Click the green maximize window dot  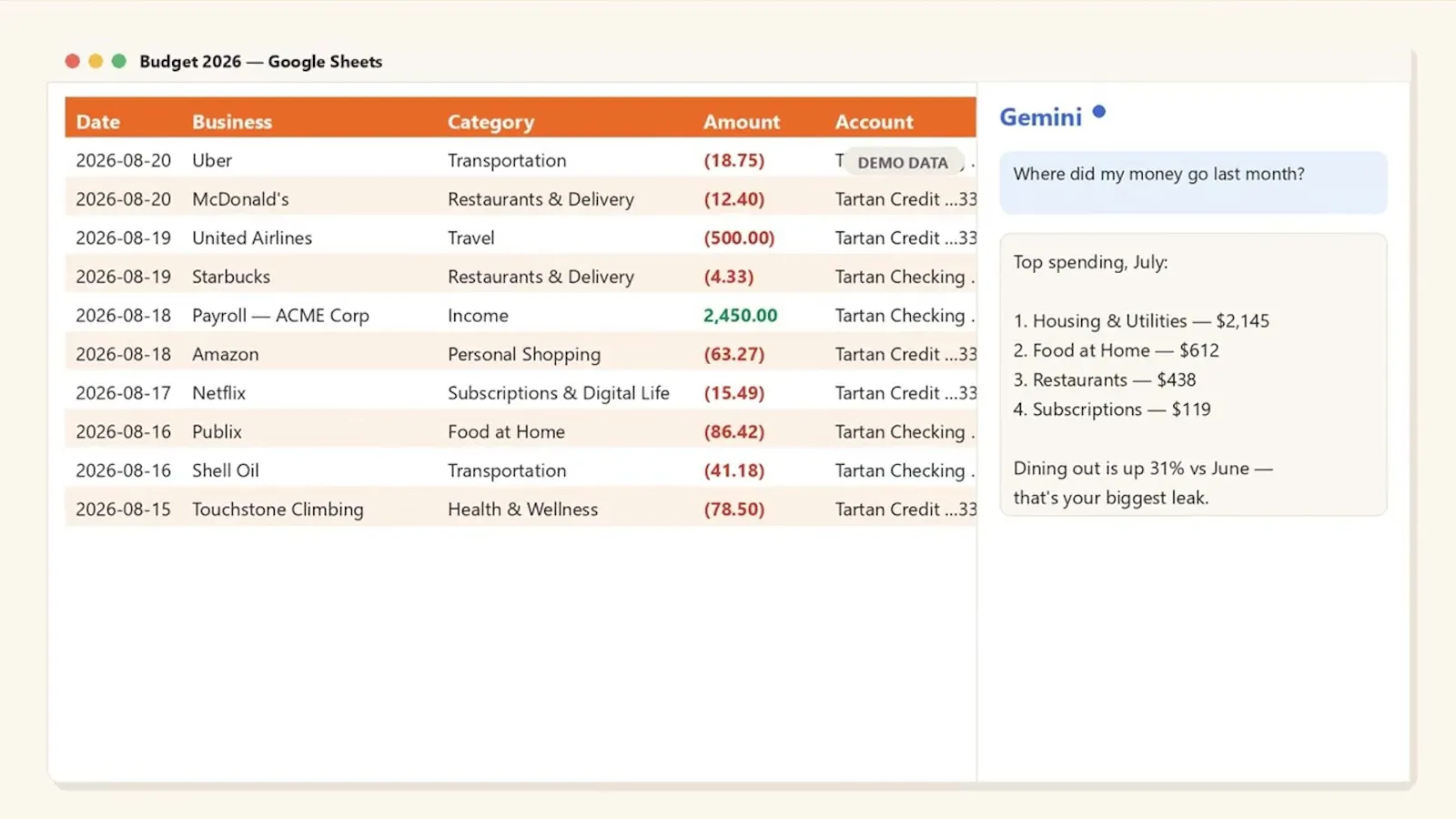coord(118,61)
